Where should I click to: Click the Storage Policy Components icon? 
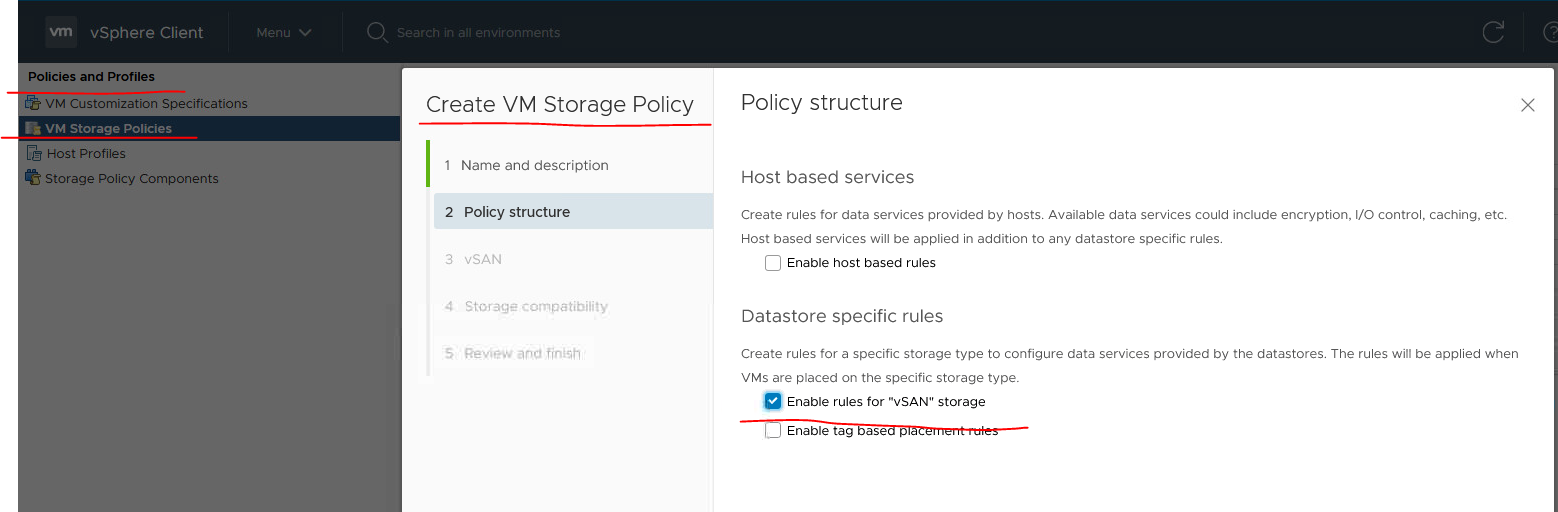point(33,178)
